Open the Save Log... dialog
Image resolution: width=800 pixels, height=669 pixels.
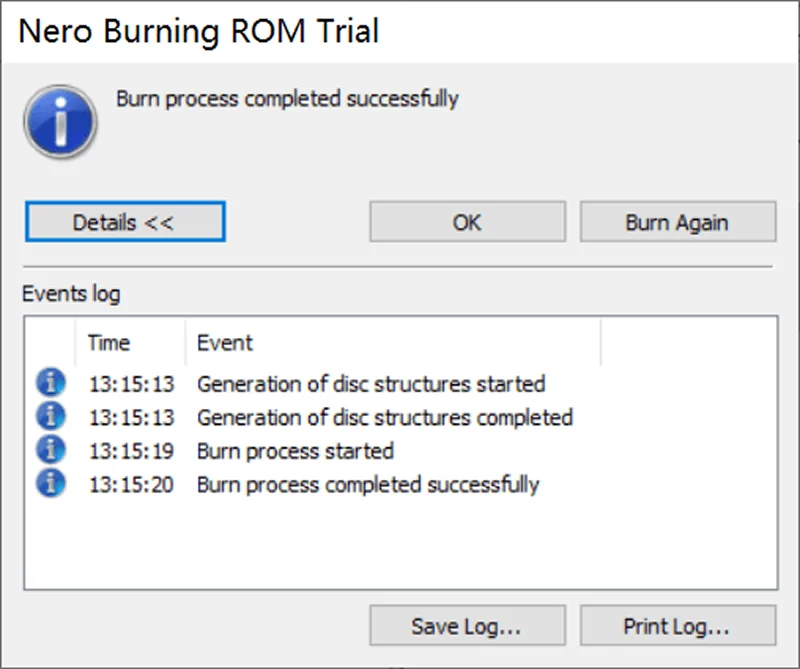(x=467, y=625)
